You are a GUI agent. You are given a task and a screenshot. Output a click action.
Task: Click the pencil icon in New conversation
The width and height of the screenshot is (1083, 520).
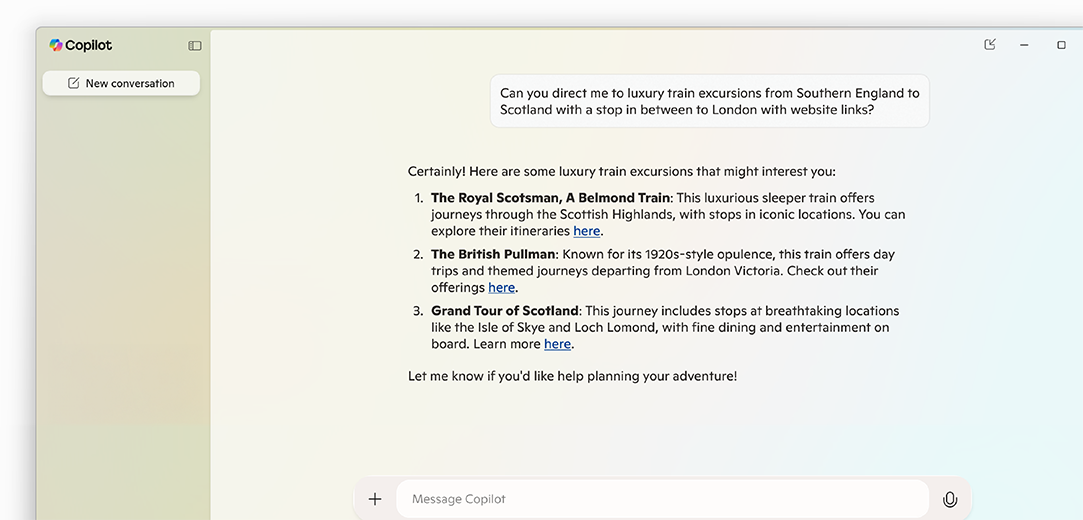(x=73, y=83)
